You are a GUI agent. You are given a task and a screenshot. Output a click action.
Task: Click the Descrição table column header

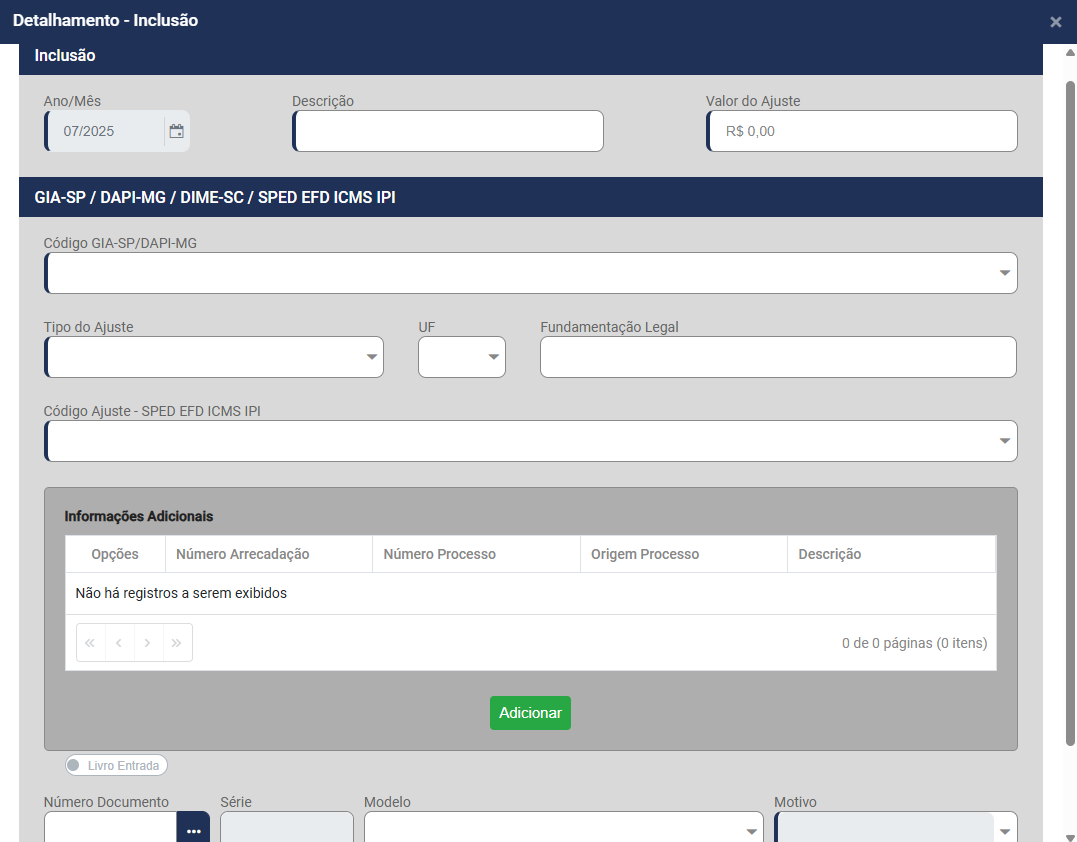point(892,554)
